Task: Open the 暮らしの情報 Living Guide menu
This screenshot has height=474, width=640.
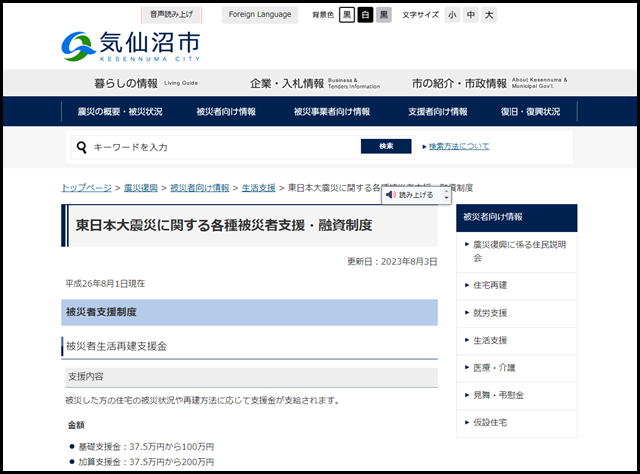Action: 140,83
